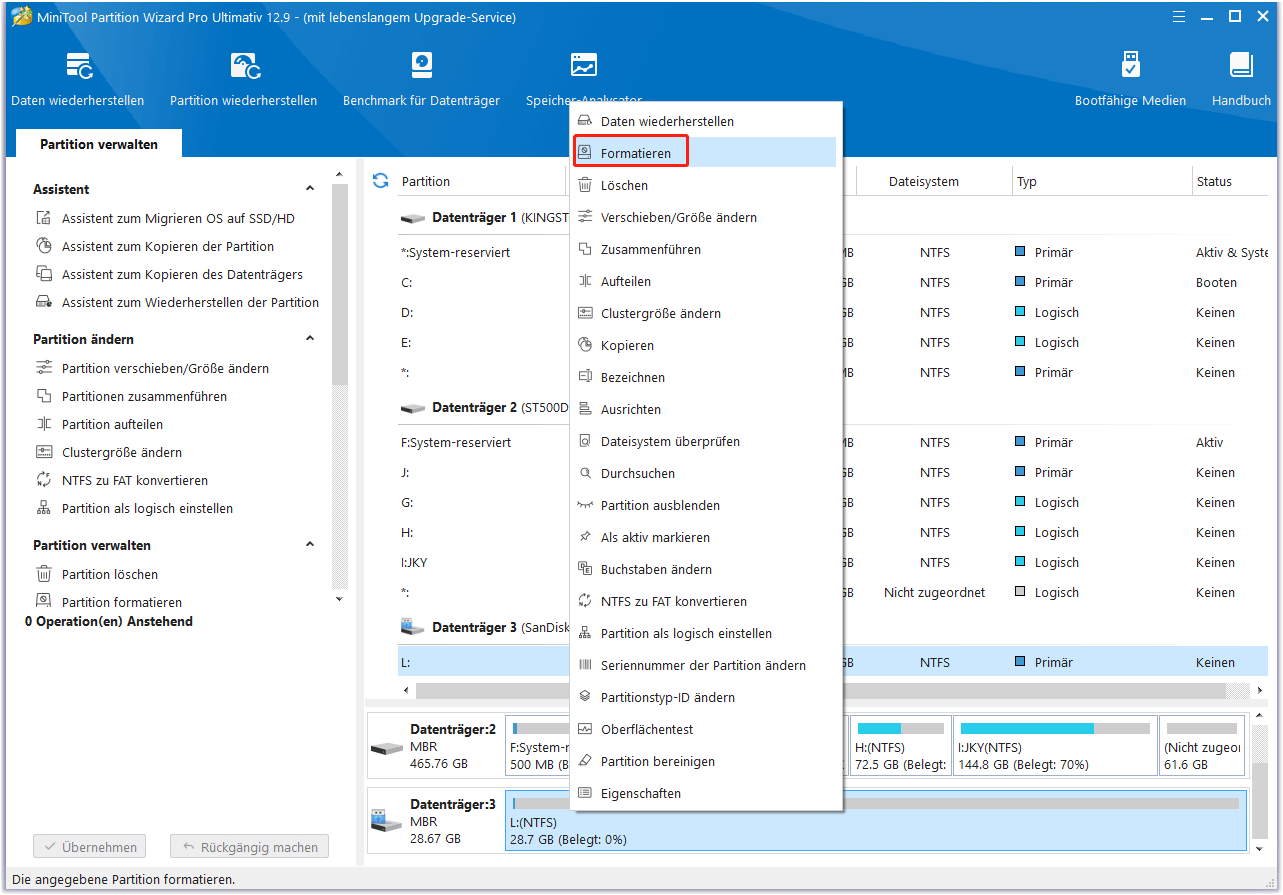Open Daten wiederherstellen in top toolbar
This screenshot has height=895, width=1283.
pyautogui.click(x=78, y=80)
